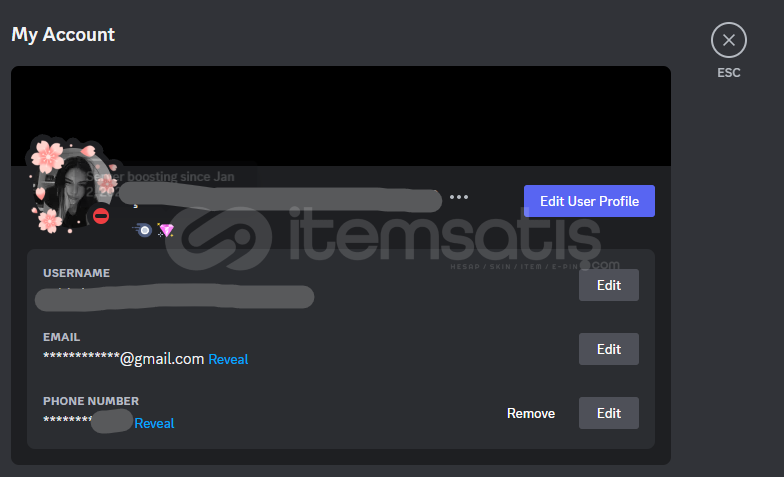
Task: Click the Do Not Disturb status indicator
Action: coord(101,216)
